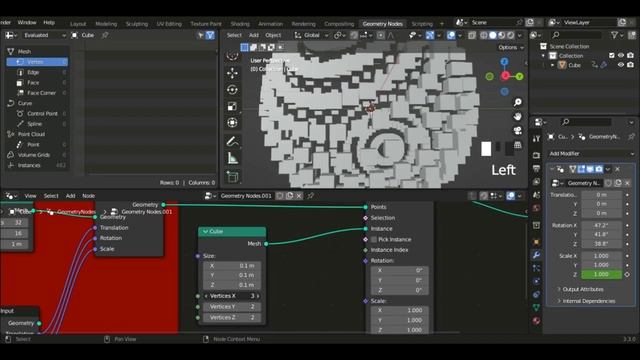Open the Help menu
640x360 pixels.
(49, 22)
